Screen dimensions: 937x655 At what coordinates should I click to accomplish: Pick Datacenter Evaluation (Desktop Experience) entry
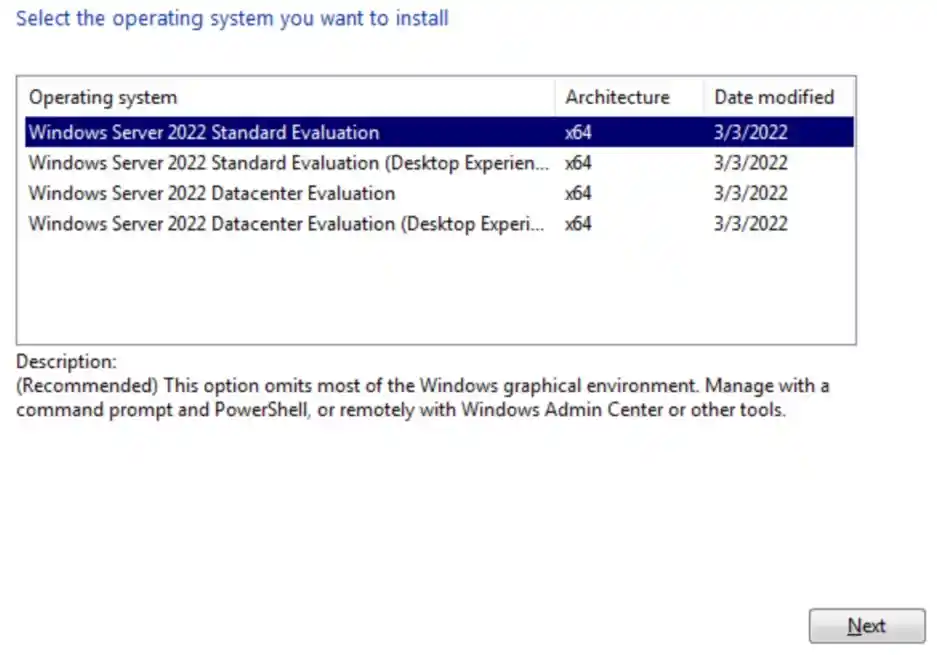tap(286, 224)
